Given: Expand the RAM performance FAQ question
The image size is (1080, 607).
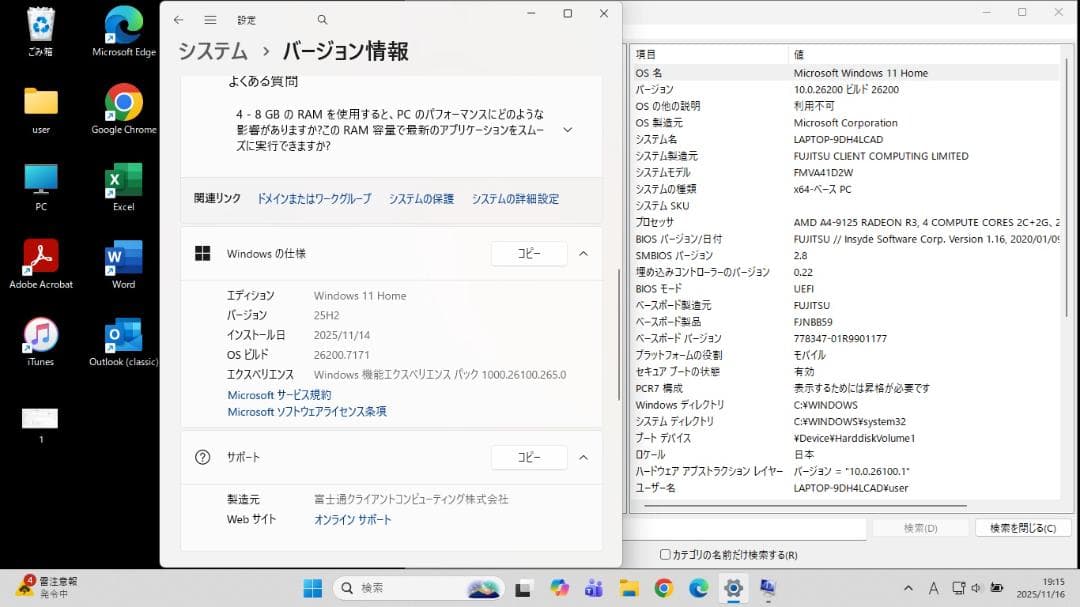Looking at the screenshot, I should click(567, 128).
